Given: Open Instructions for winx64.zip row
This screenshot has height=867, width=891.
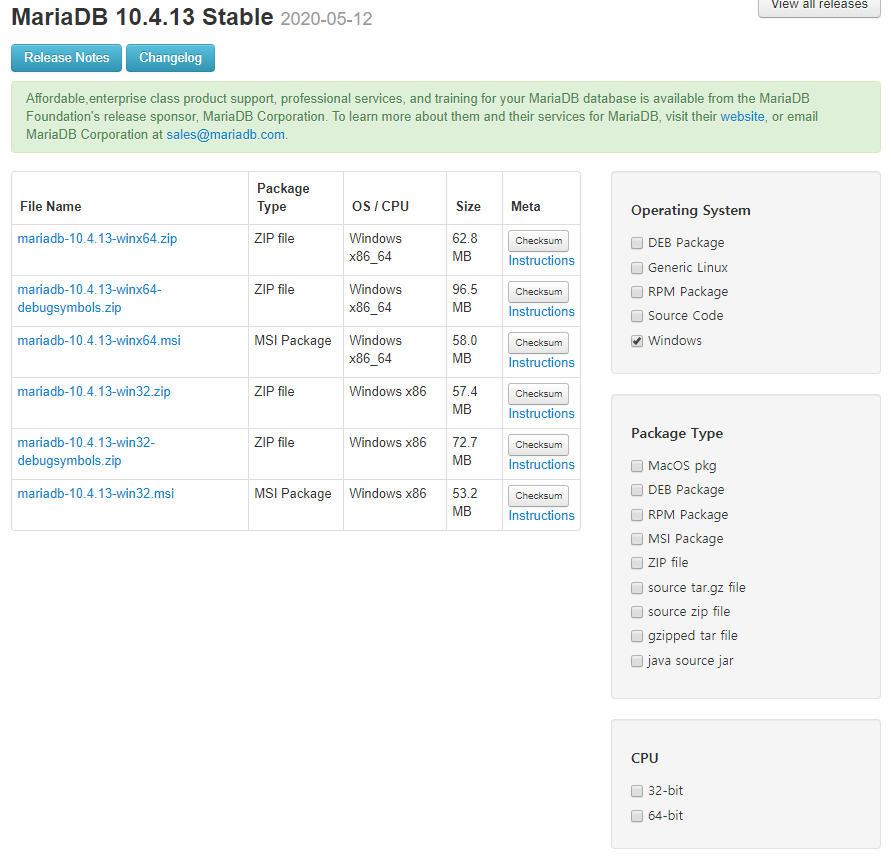Looking at the screenshot, I should click(x=542, y=261).
